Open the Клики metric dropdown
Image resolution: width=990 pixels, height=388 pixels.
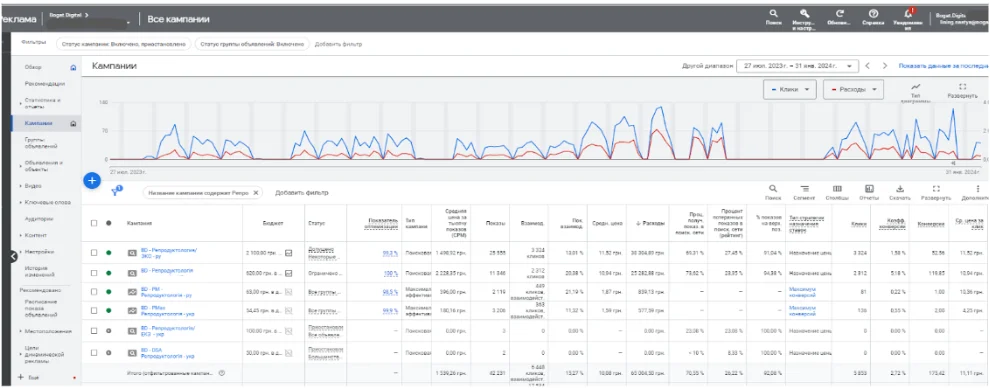(x=789, y=90)
